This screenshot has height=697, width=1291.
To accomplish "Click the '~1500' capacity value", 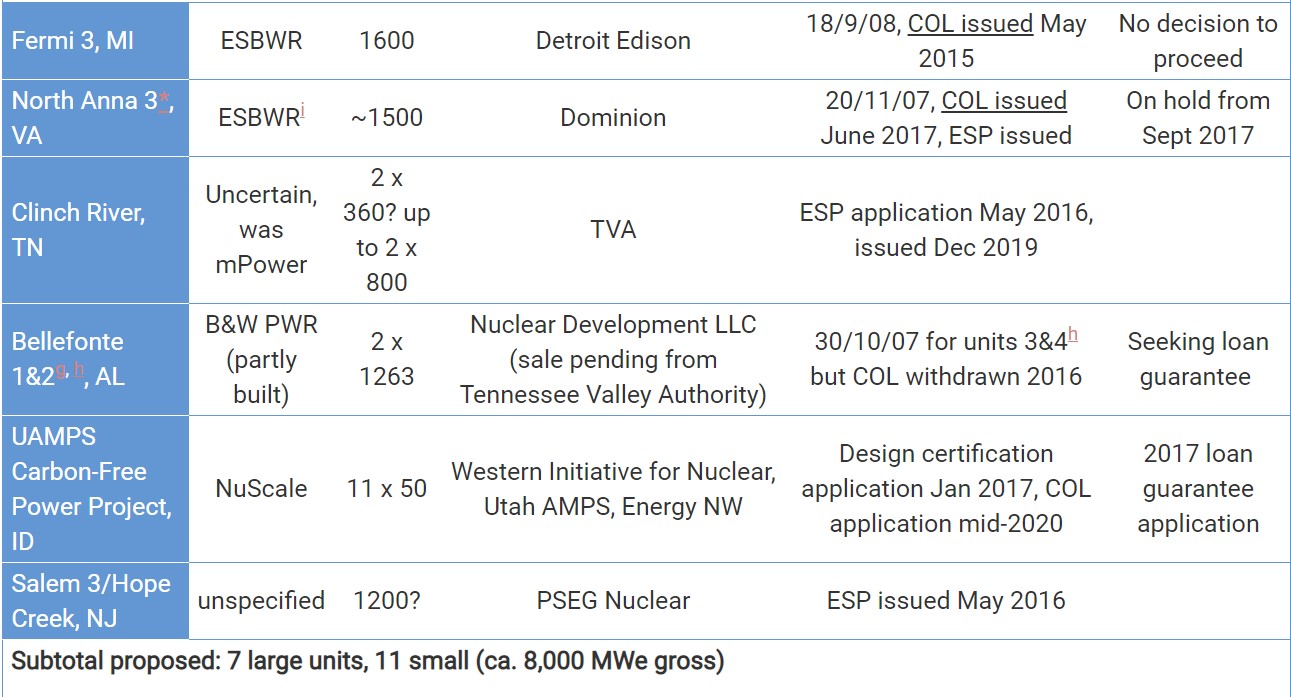I will (387, 118).
